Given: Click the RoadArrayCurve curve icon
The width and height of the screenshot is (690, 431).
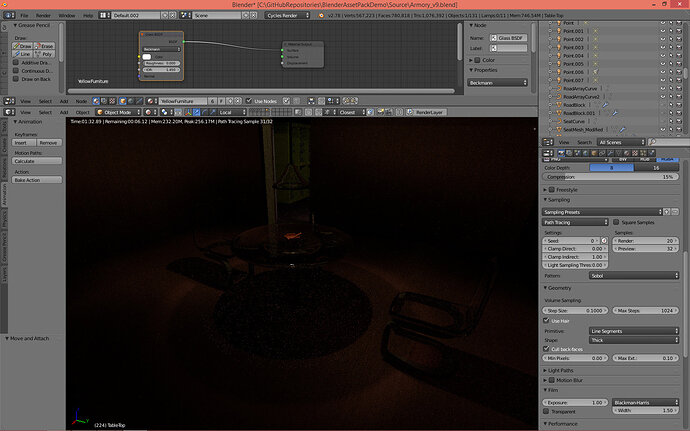Looking at the screenshot, I should tap(559, 88).
